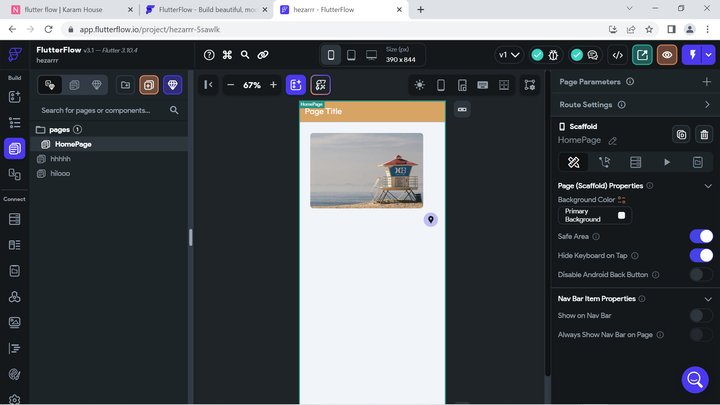The image size is (720, 405).
Task: Collapse Page (Scaffold) Properties section
Action: tap(708, 186)
